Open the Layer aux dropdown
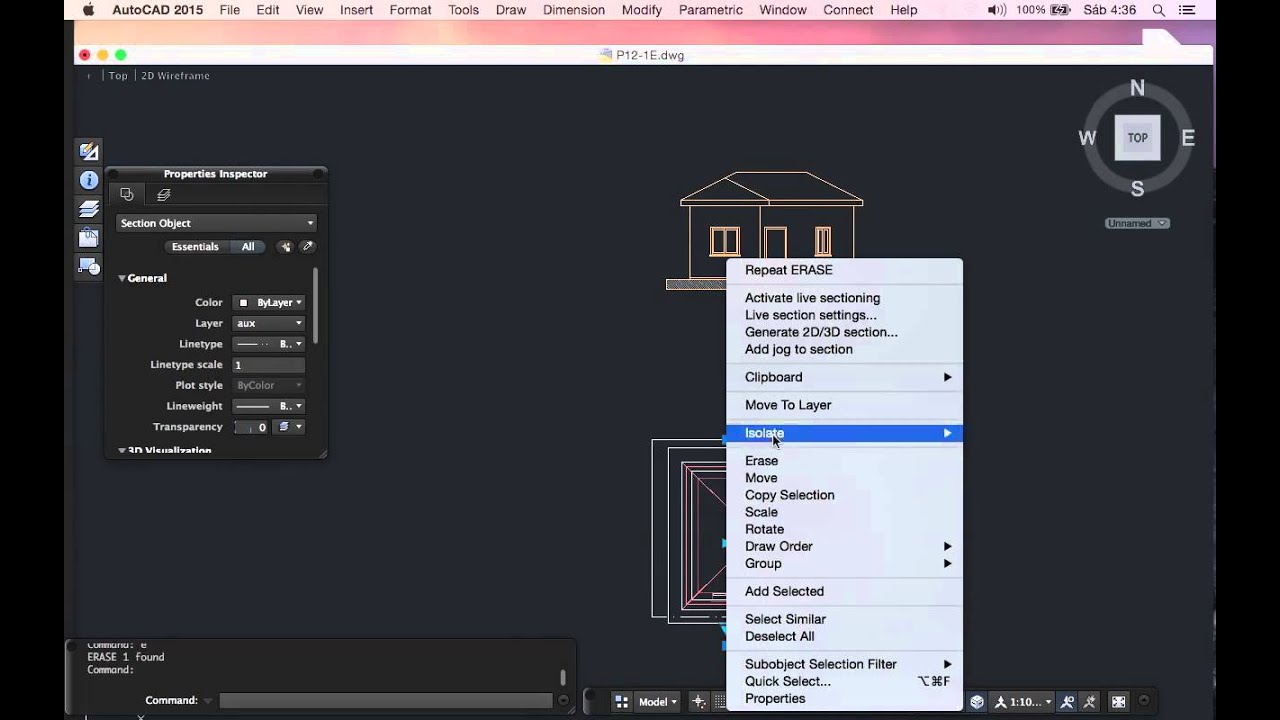The image size is (1280, 720). click(268, 323)
